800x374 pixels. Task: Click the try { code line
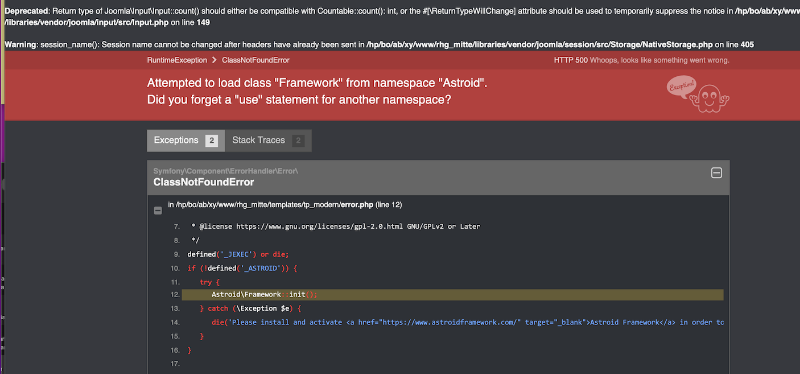point(210,282)
